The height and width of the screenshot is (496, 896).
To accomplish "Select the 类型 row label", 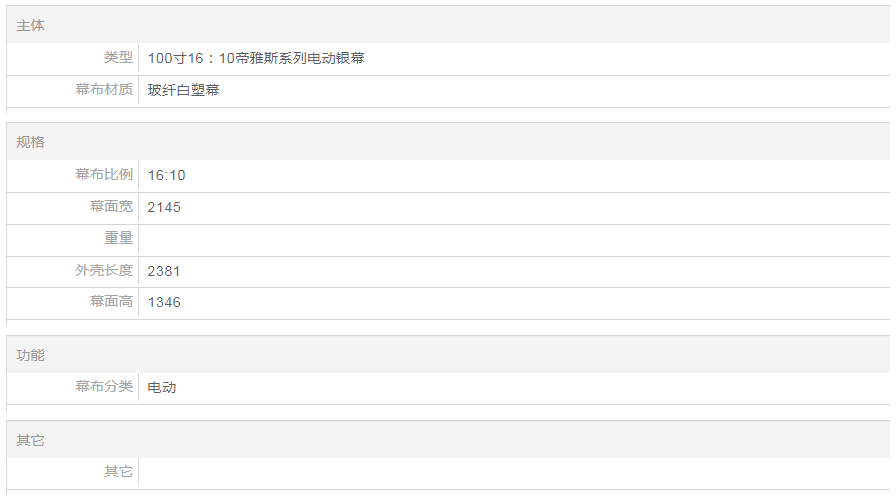I will tap(118, 58).
